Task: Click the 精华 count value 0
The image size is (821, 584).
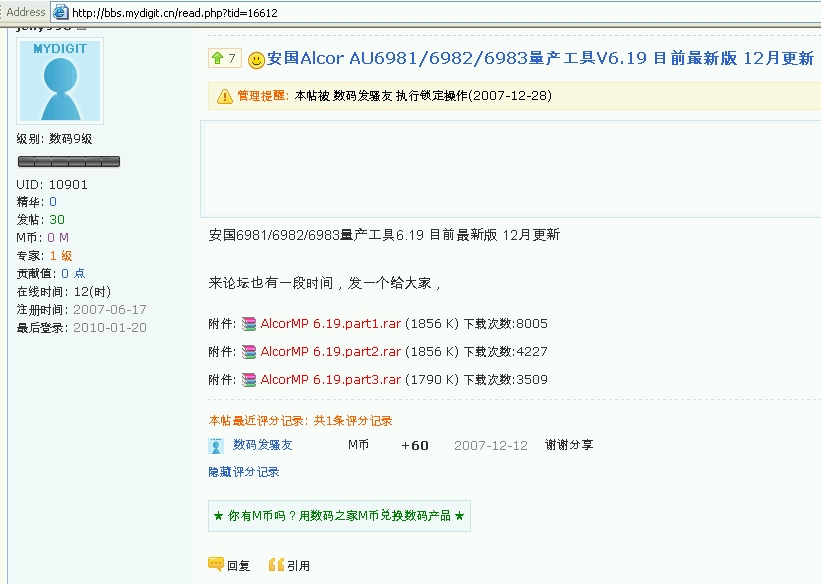Action: (x=53, y=202)
